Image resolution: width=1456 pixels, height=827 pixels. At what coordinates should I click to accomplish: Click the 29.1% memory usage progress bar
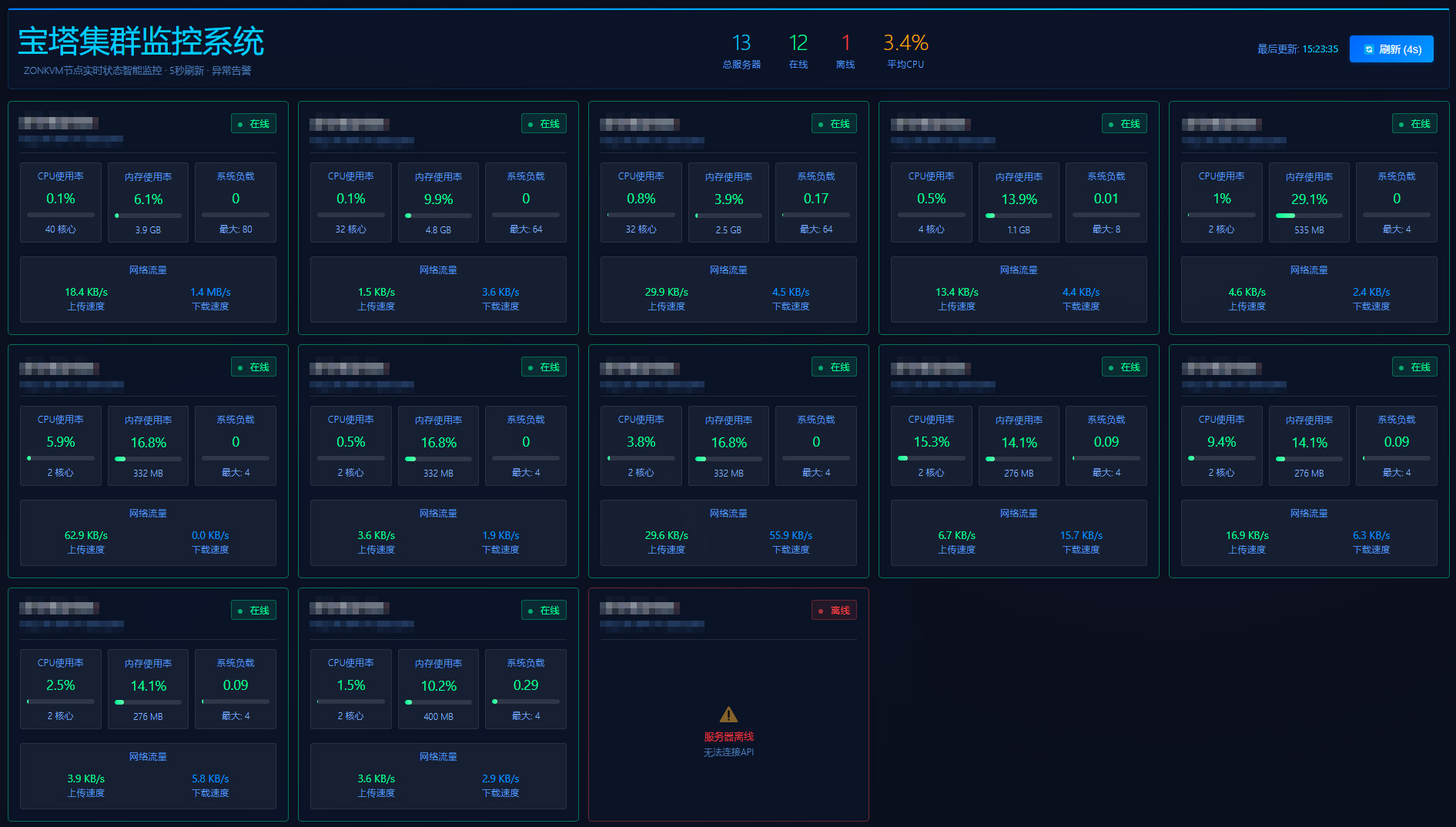[x=1309, y=216]
